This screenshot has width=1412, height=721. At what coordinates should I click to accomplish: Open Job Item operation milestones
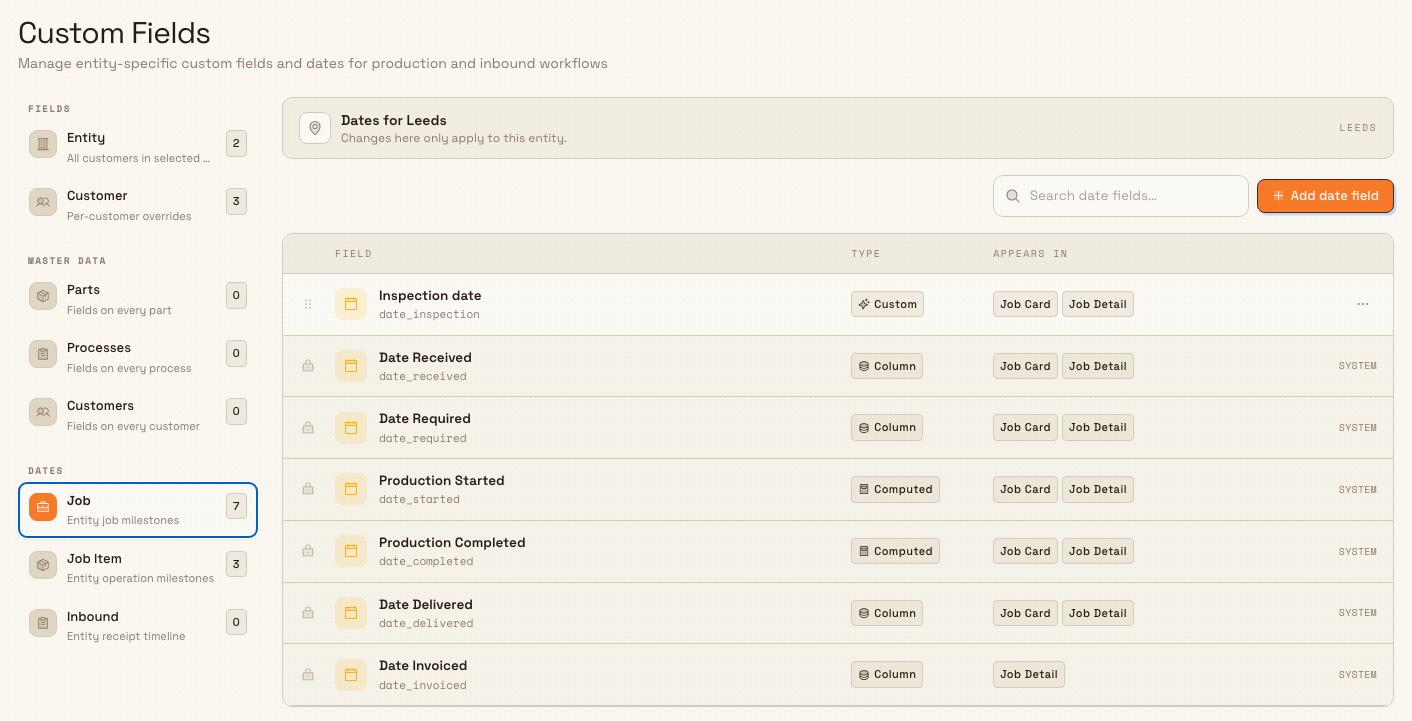[138, 568]
